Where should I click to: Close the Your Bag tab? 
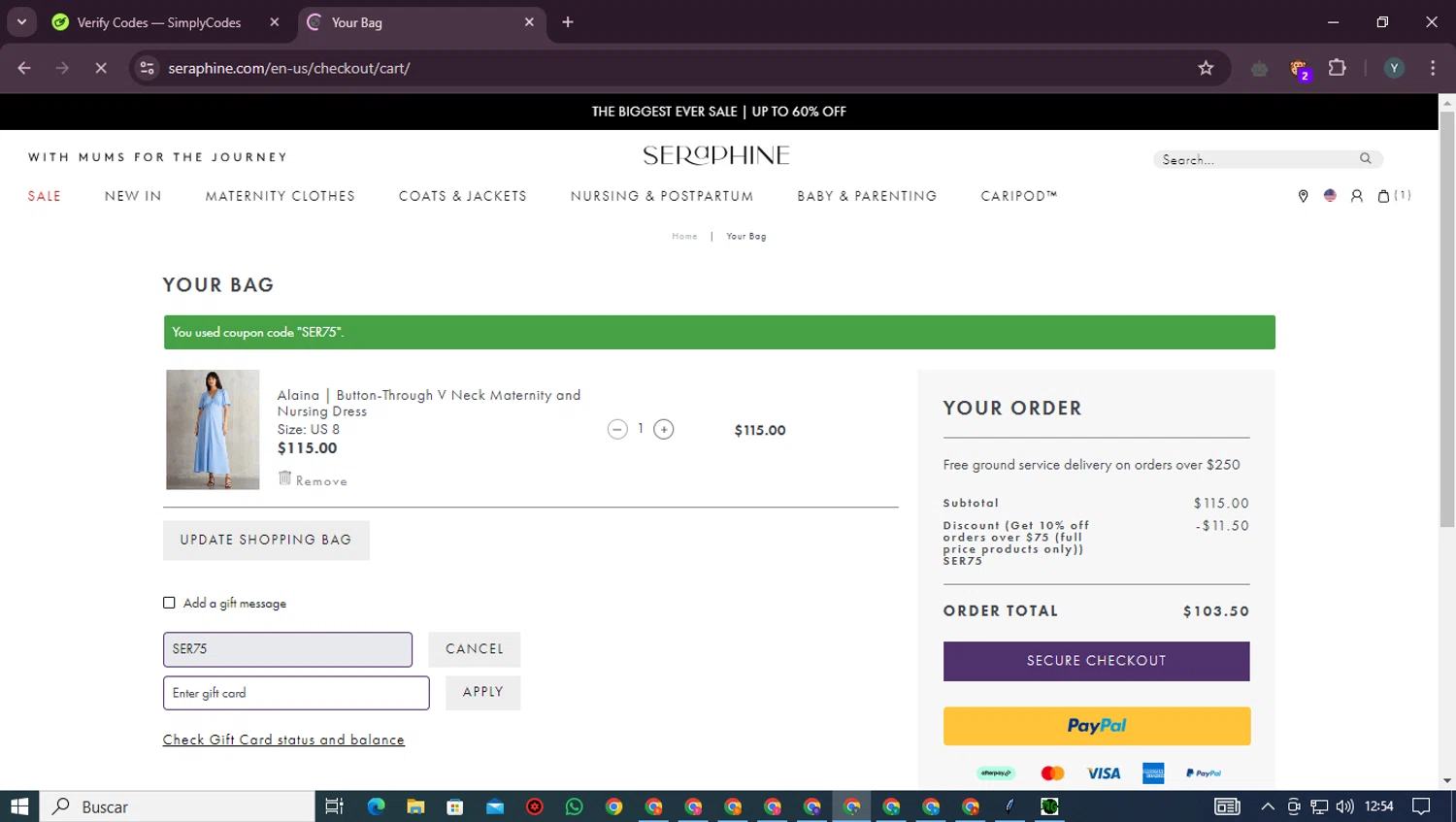tap(529, 21)
